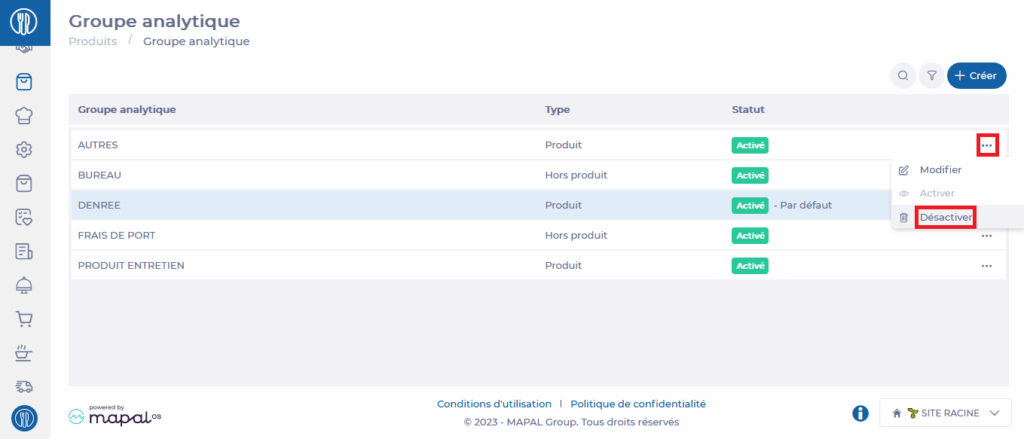
Task: Choose Modifier in the context menu
Action: pyautogui.click(x=940, y=170)
